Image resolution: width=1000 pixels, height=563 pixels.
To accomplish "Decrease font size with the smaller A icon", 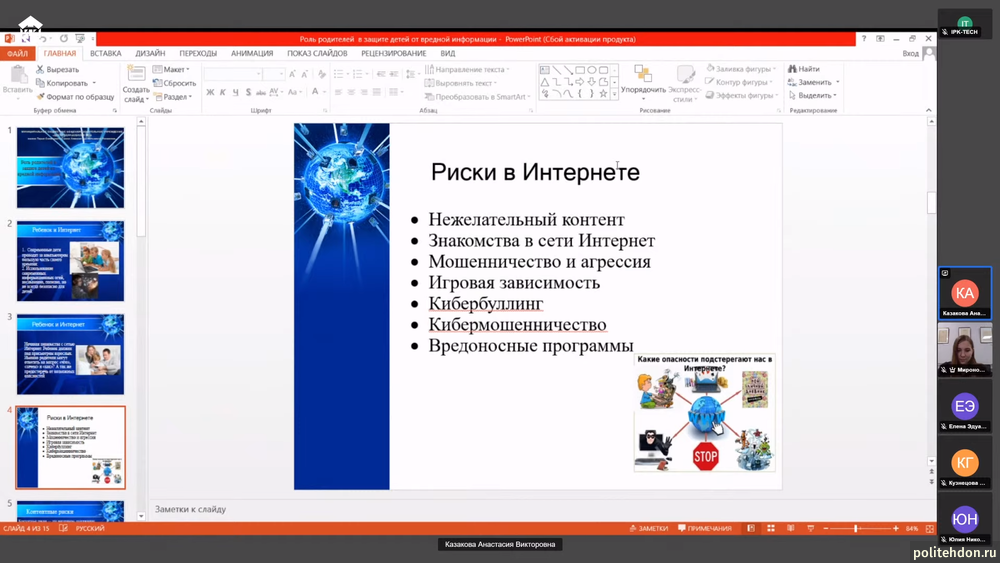I will [x=304, y=75].
